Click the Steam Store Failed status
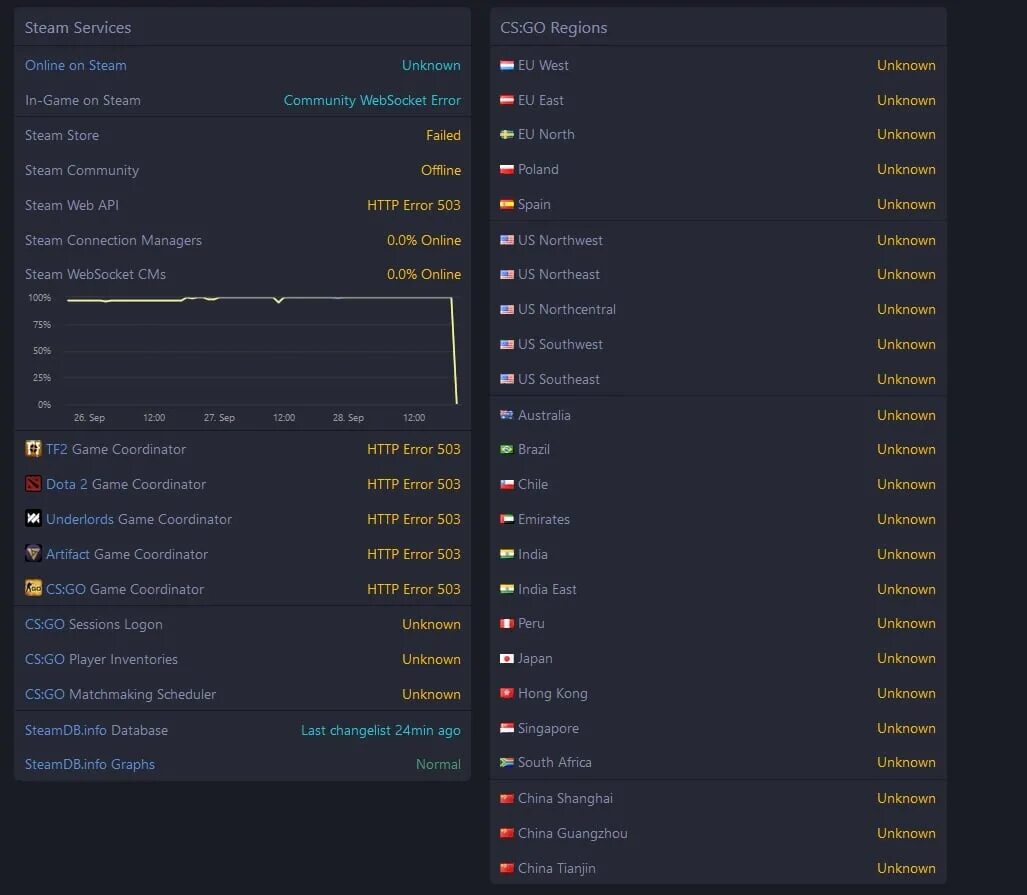This screenshot has height=895, width=1027. coord(443,135)
